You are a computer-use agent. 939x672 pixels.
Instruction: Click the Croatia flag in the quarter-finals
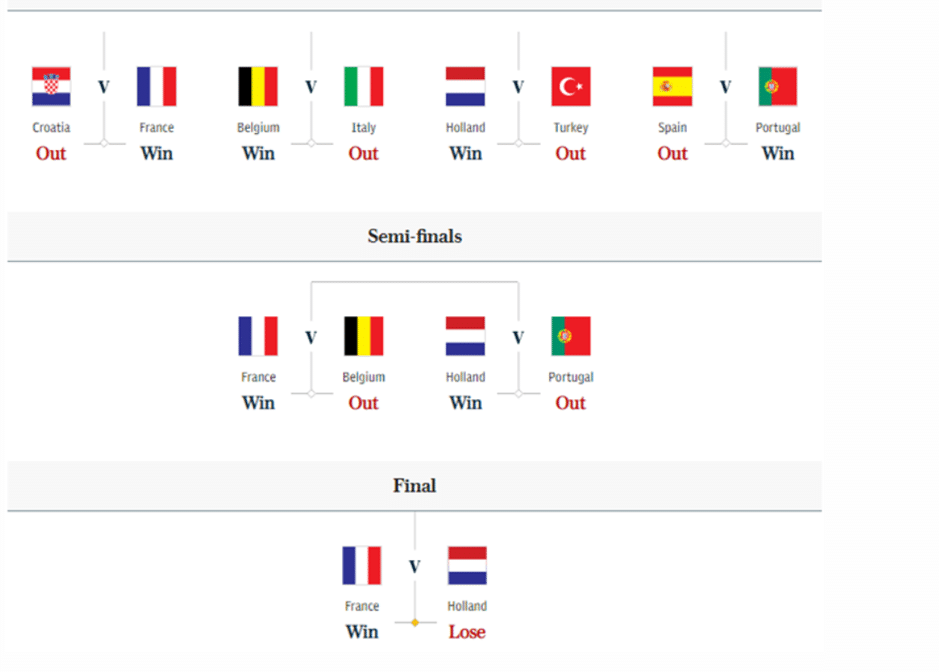(51, 87)
